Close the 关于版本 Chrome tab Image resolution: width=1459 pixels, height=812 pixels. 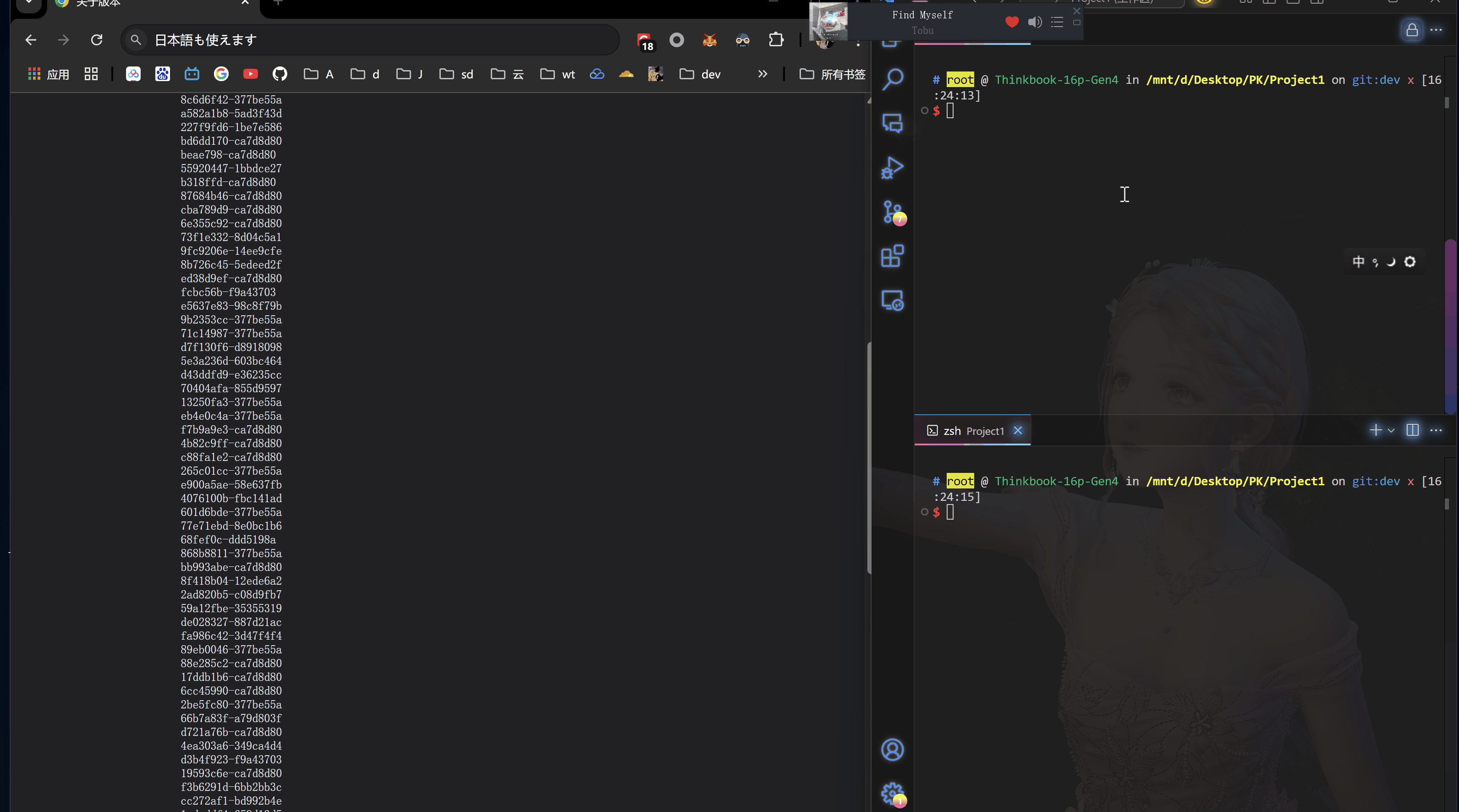[245, 3]
